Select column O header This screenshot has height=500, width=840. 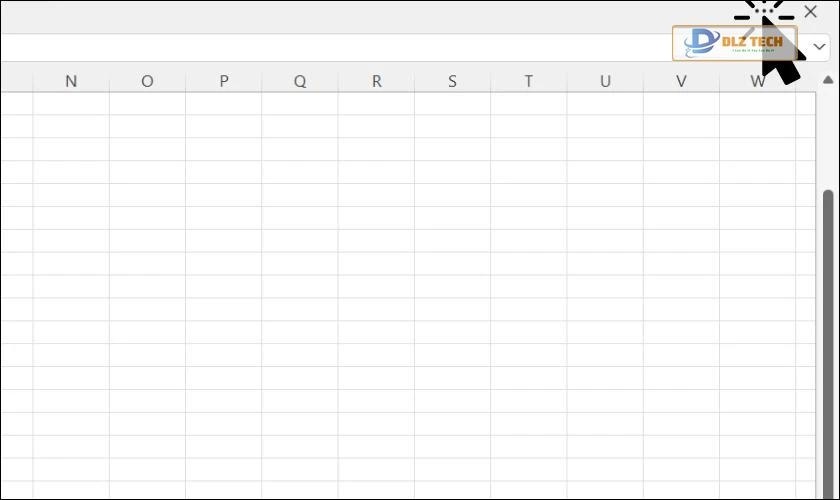tap(147, 81)
